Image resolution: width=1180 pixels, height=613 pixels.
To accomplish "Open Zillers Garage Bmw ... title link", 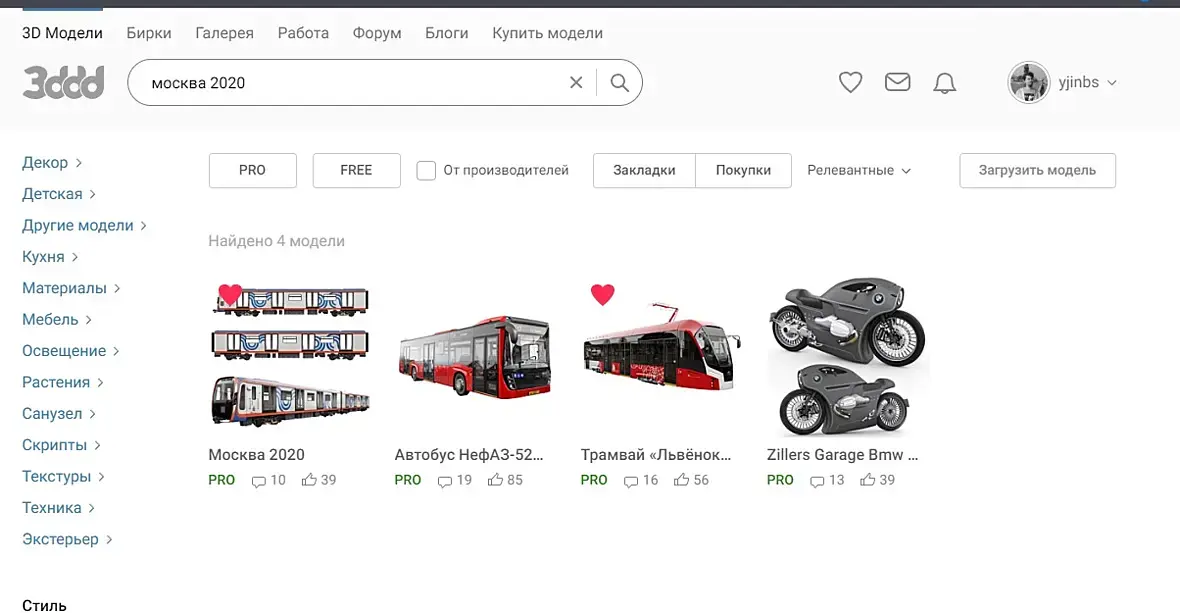I will pos(842,455).
